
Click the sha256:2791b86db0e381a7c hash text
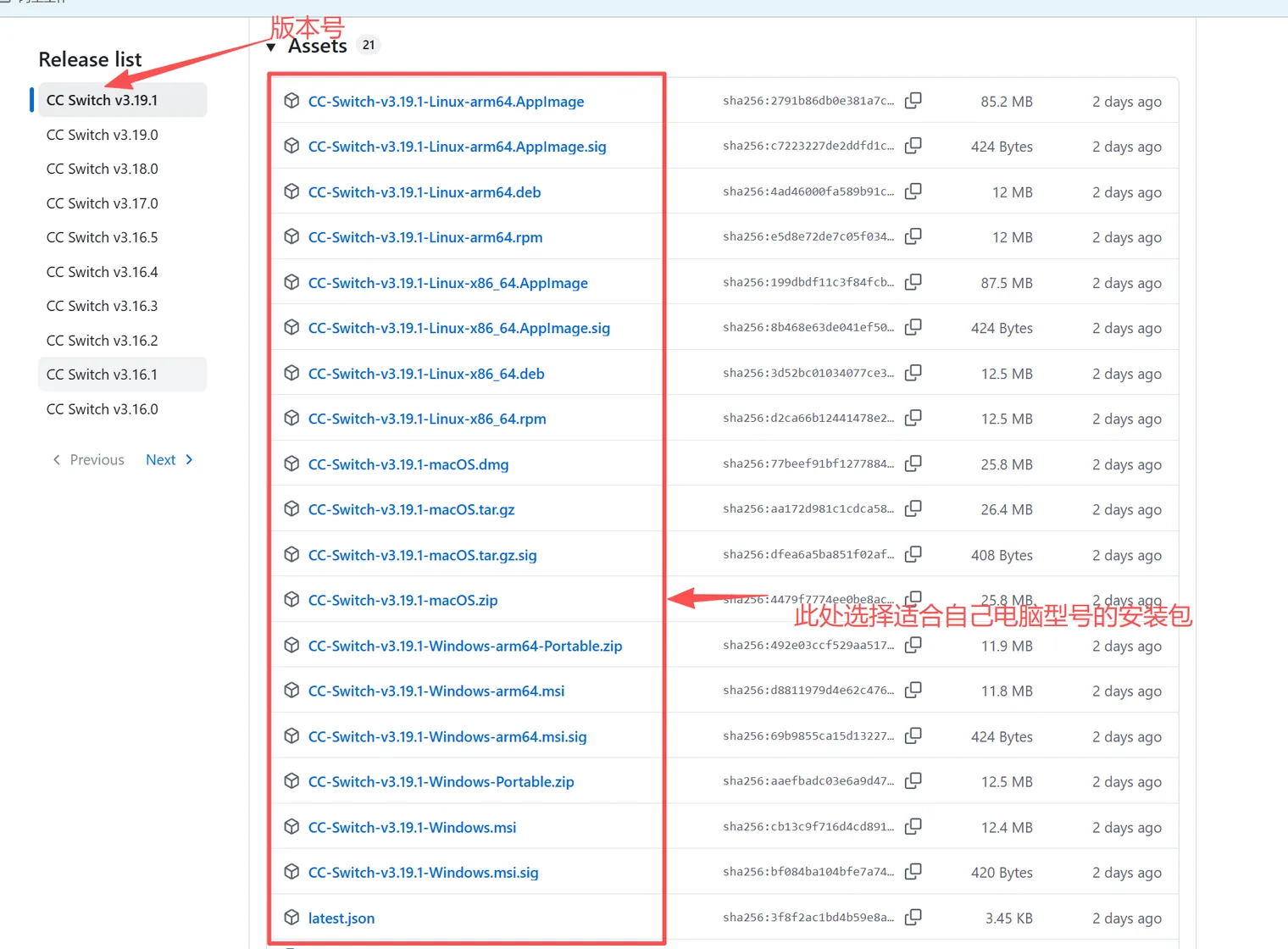coord(808,101)
